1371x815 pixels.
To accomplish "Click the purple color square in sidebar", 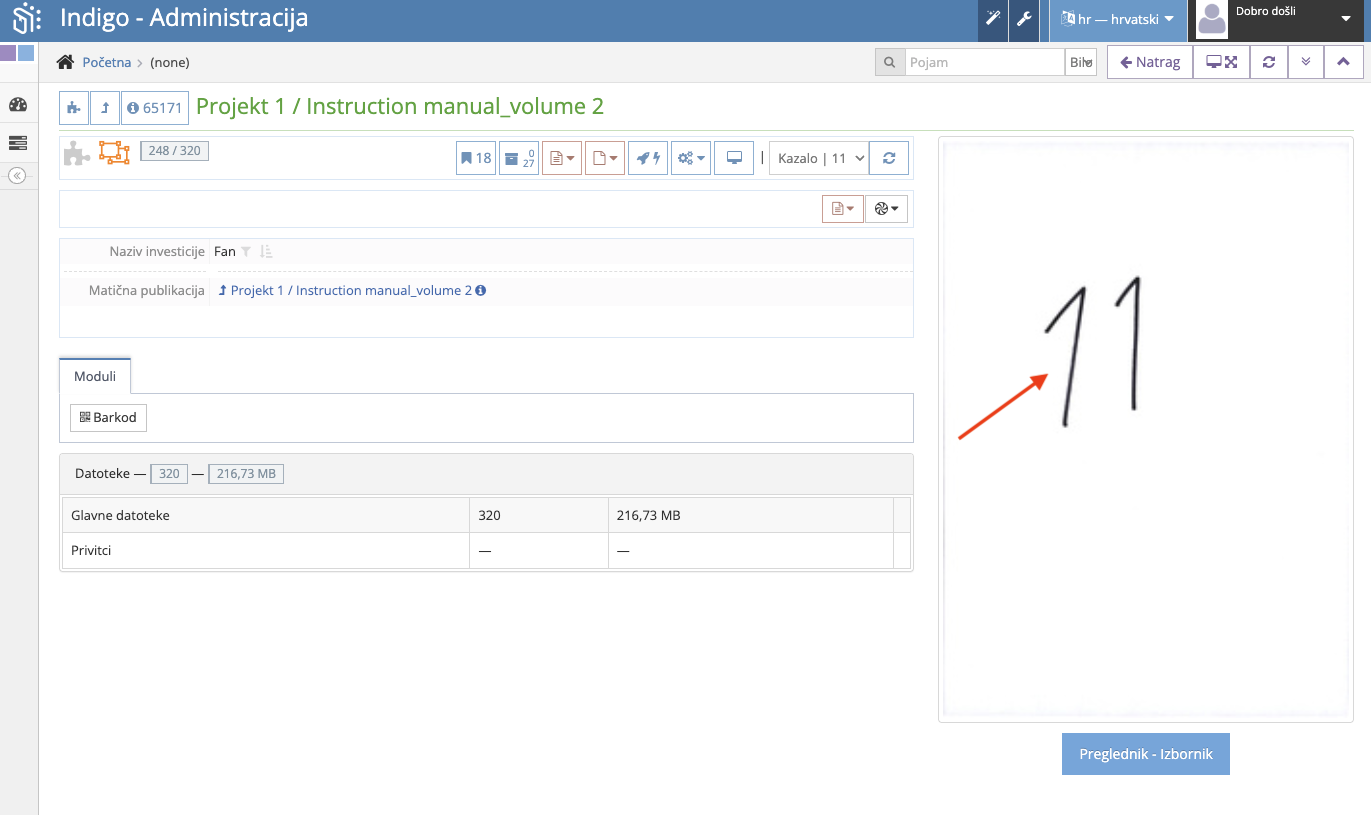I will 8,53.
